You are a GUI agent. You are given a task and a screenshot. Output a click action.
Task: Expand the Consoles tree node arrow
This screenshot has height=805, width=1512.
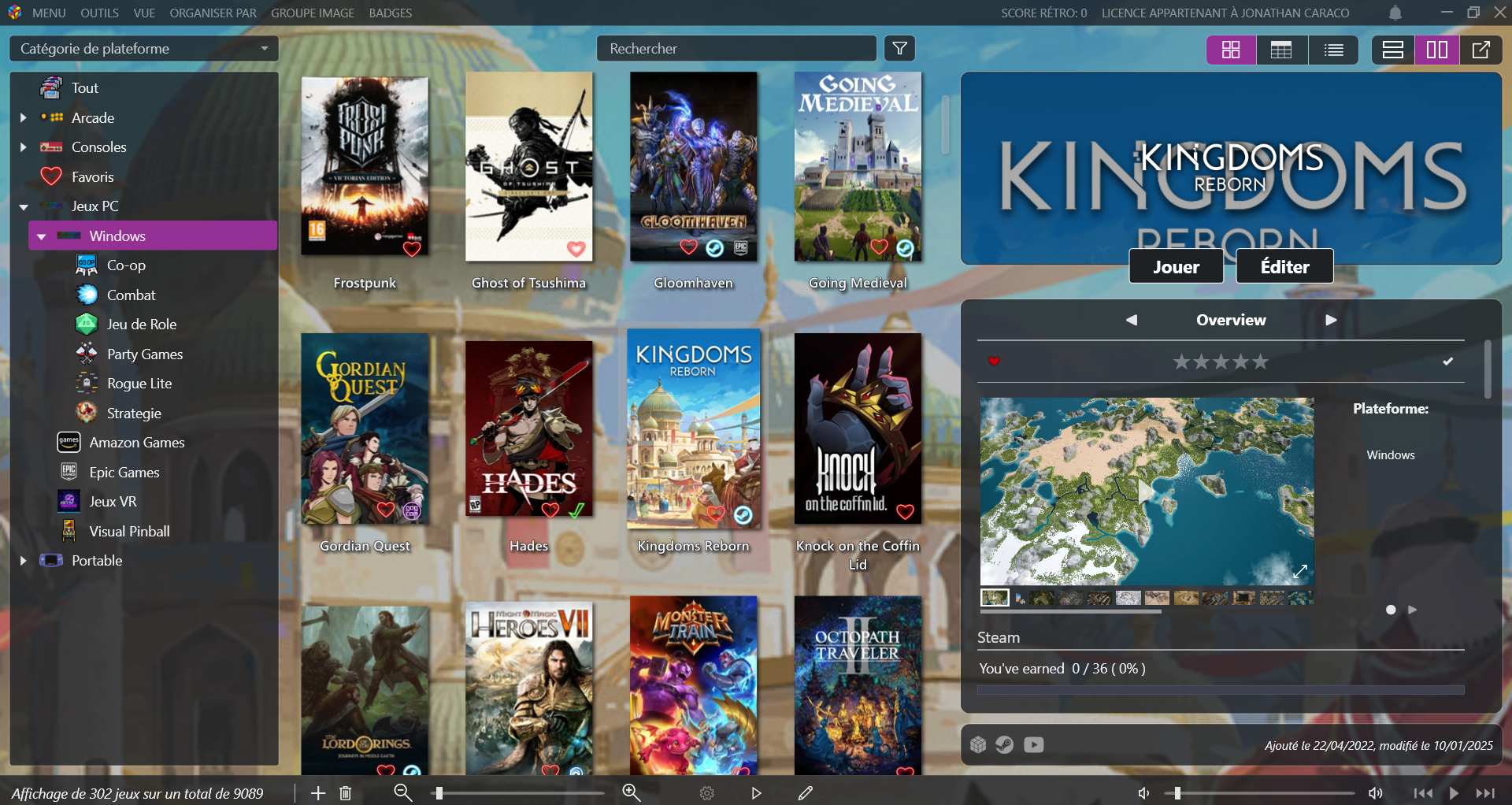click(23, 147)
